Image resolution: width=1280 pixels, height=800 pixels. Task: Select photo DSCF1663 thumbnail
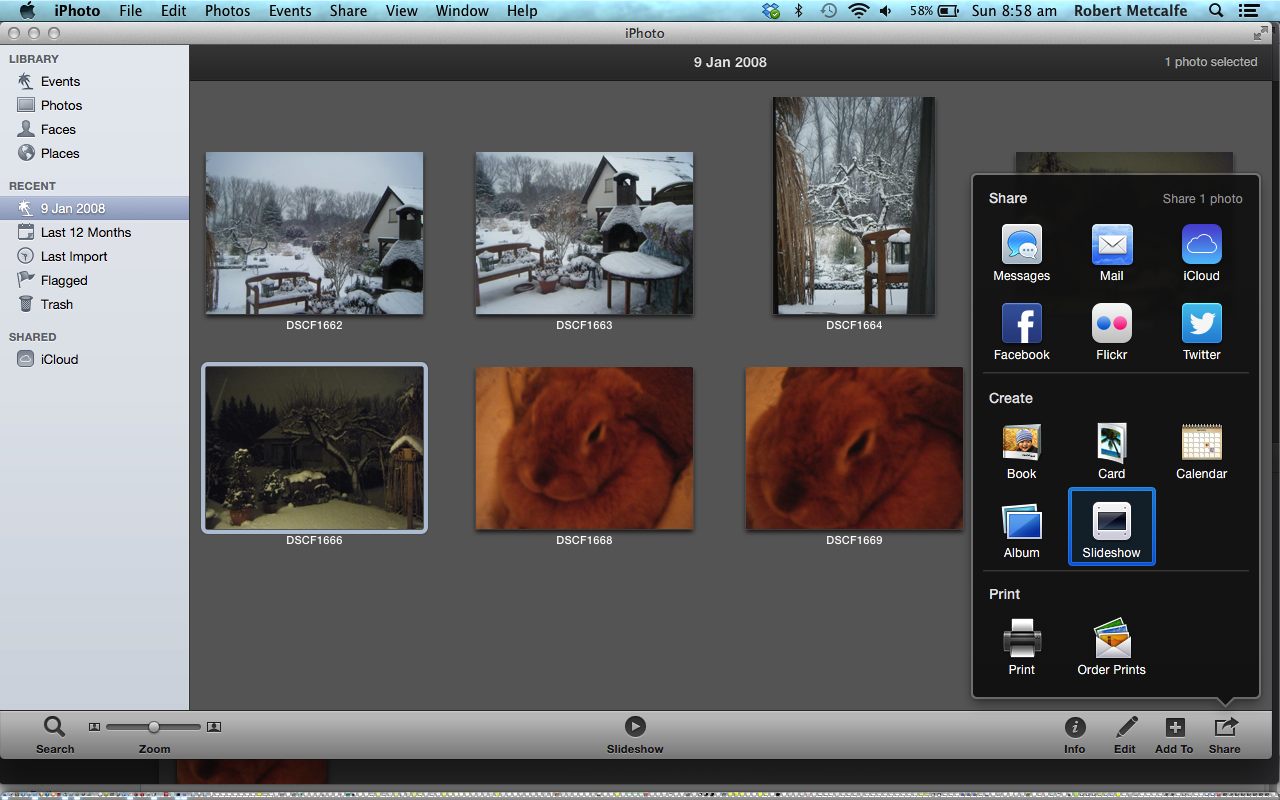pos(584,233)
